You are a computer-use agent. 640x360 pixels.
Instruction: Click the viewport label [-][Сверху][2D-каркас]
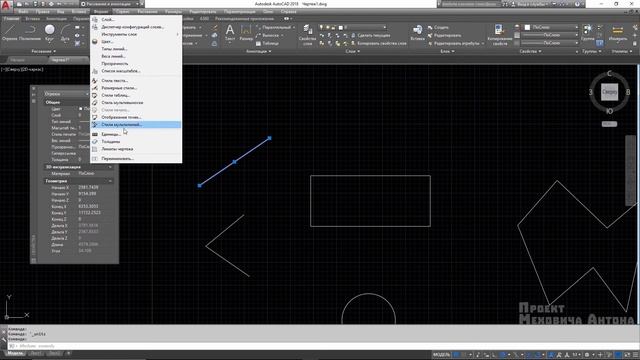[x=22, y=69]
